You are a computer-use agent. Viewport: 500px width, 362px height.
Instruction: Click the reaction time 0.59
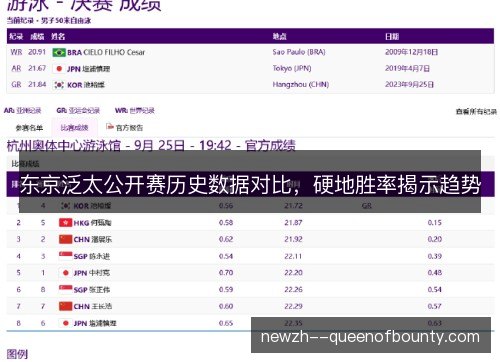click(x=226, y=289)
